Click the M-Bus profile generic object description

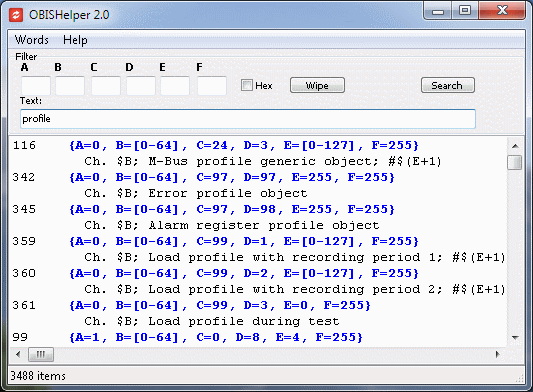263,161
